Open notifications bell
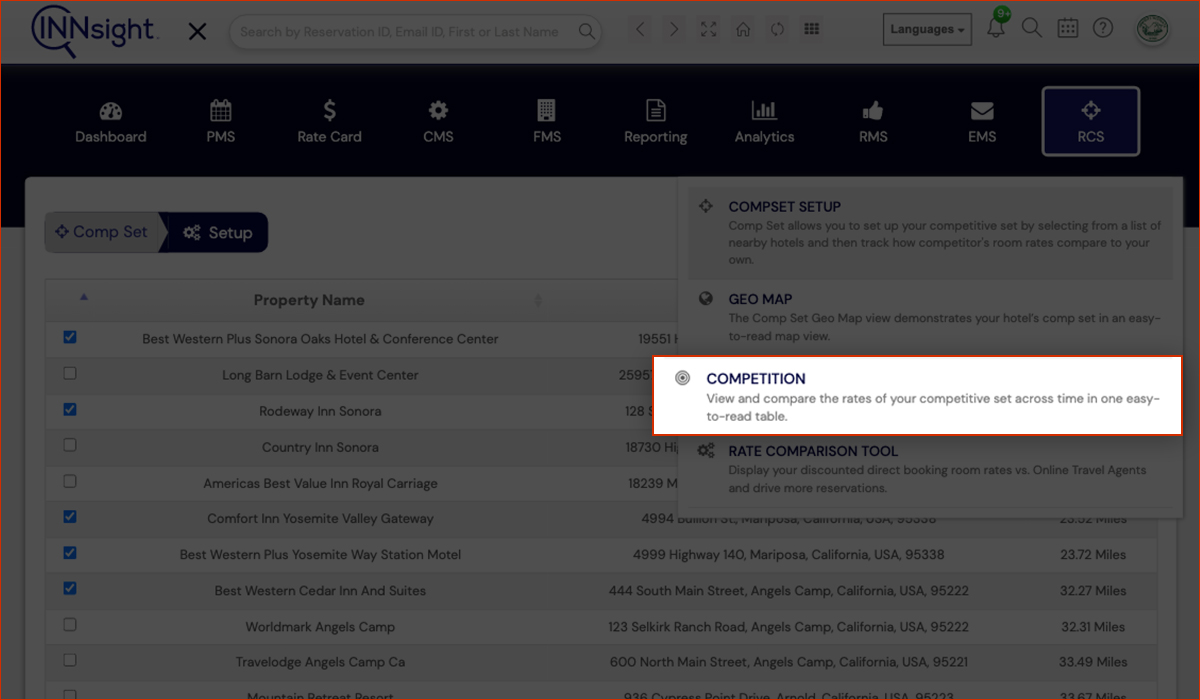 [996, 28]
